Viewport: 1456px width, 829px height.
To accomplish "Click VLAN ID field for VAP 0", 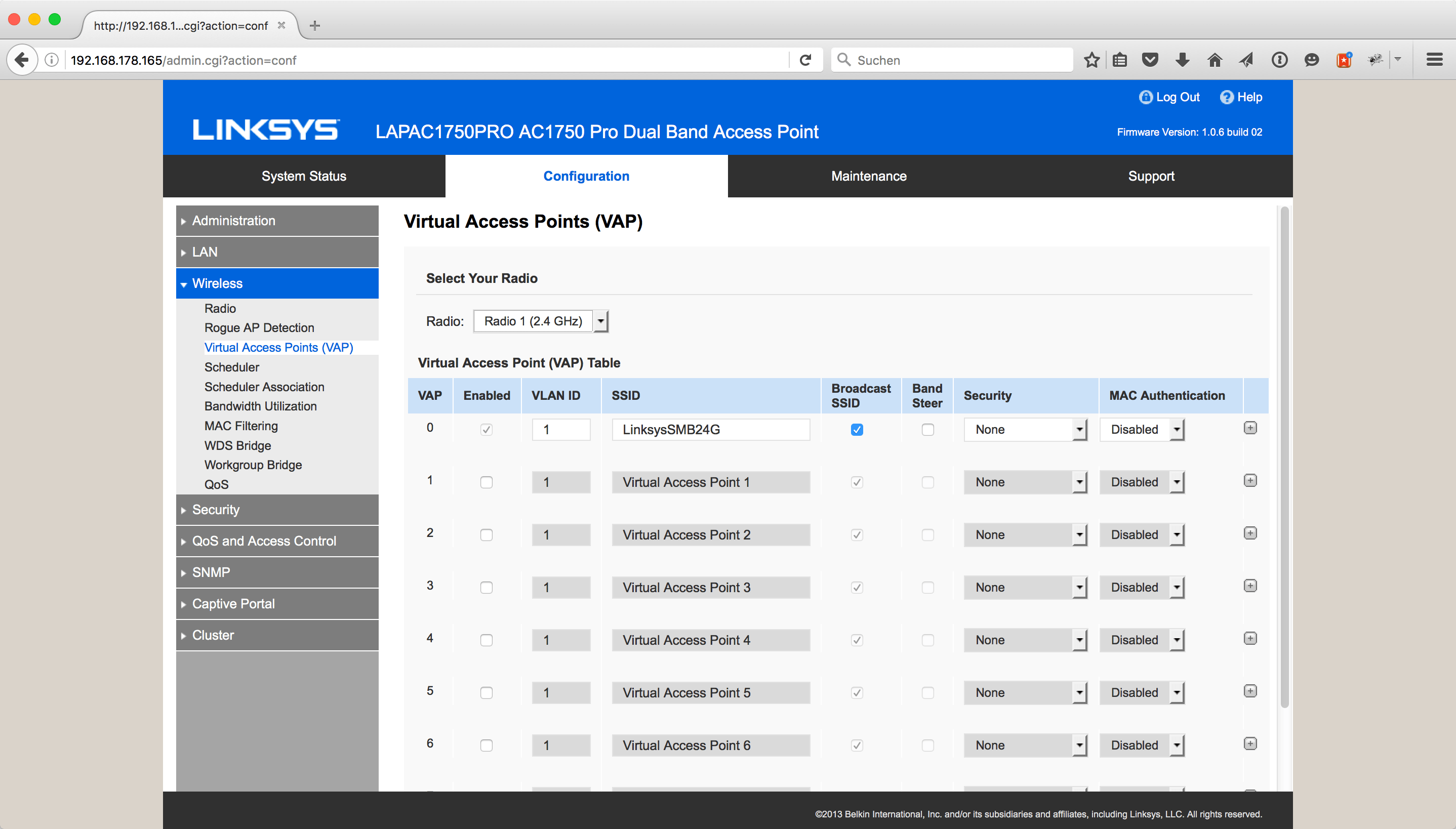I will point(561,430).
